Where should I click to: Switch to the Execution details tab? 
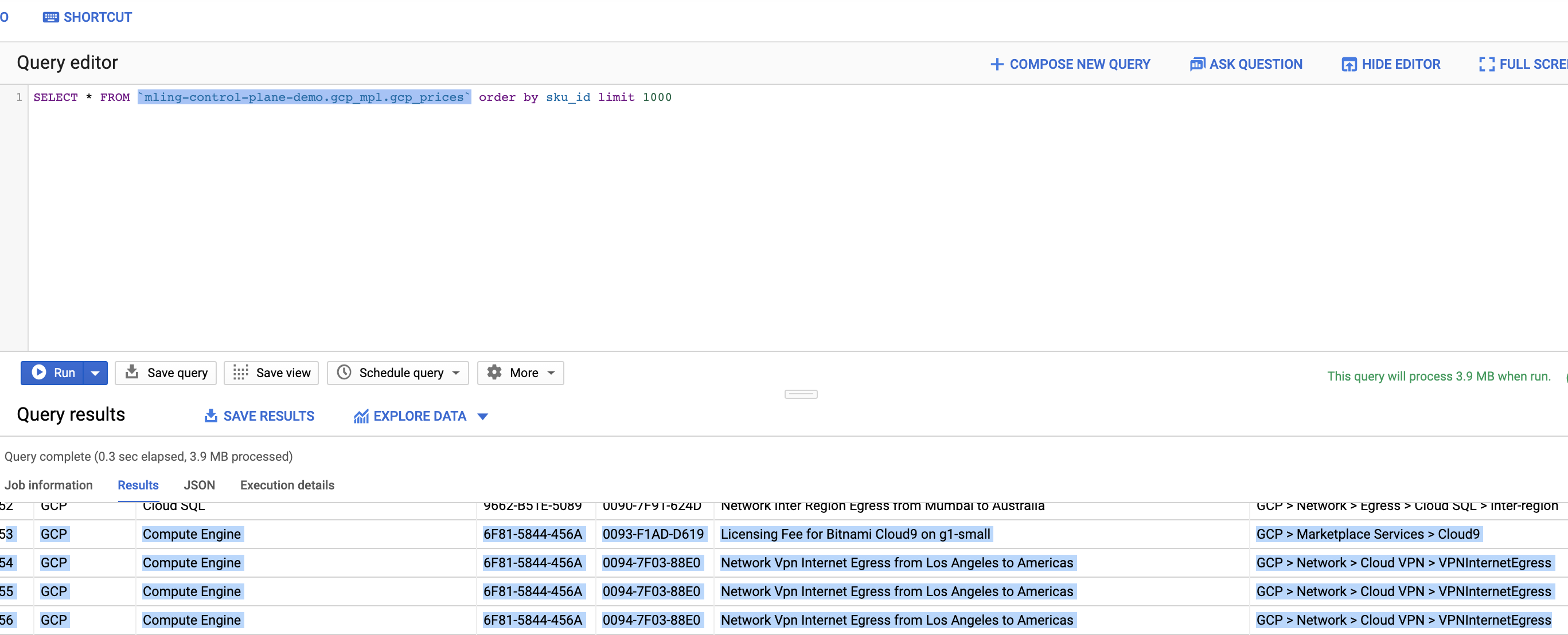tap(287, 485)
